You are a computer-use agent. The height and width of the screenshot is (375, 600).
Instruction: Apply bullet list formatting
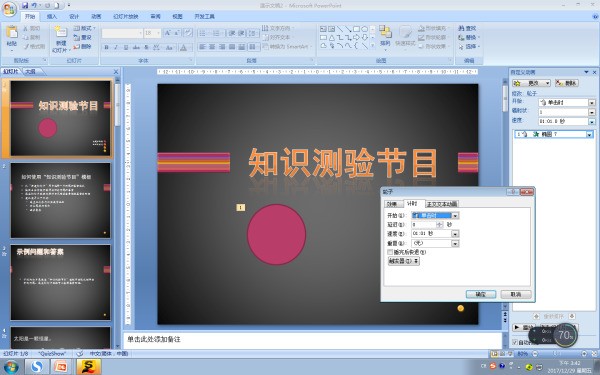(203, 33)
